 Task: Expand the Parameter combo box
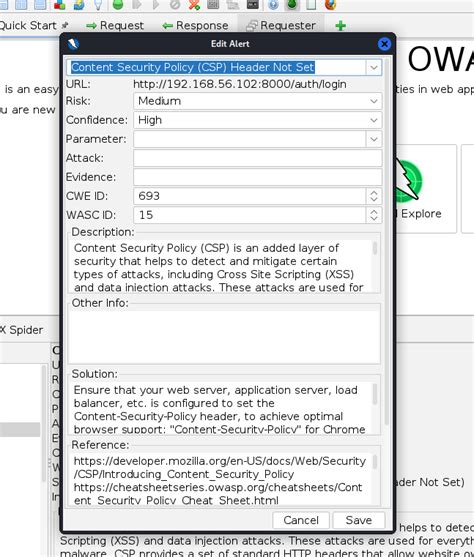pos(374,139)
